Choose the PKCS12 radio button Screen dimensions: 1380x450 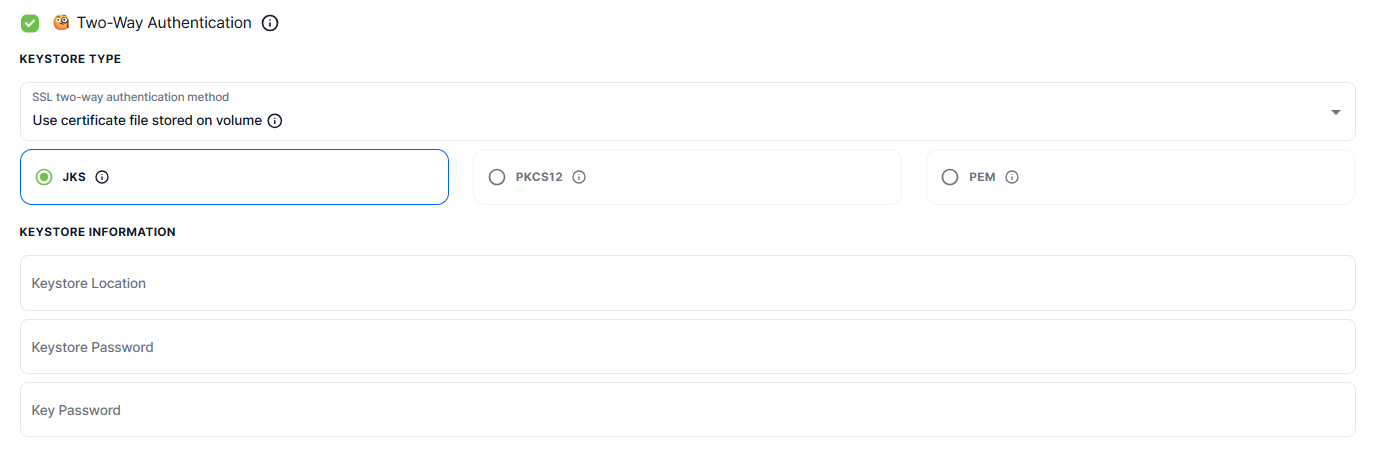point(497,177)
